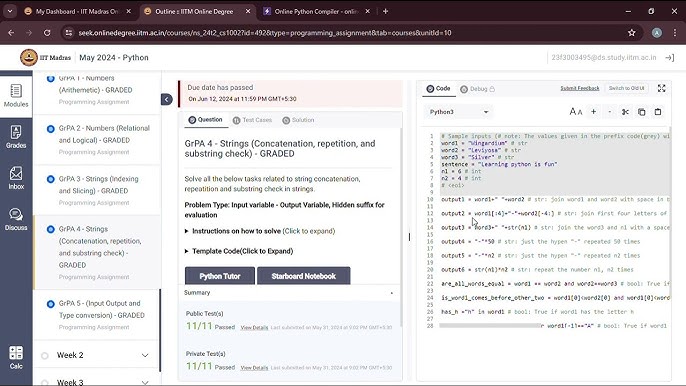Select GrPA 2 Numbers Relational radio marker
This screenshot has width=686, height=386.
click(51, 129)
